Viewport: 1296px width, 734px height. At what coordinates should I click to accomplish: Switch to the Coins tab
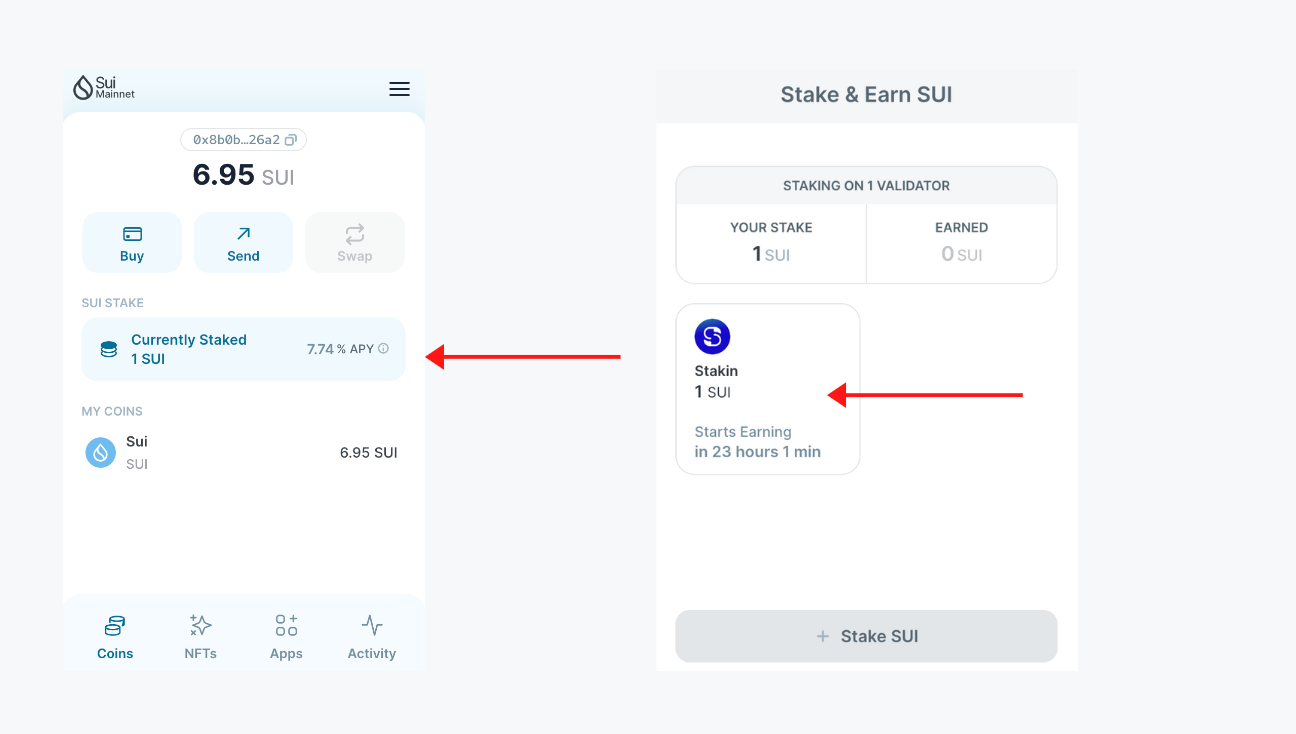pyautogui.click(x=114, y=635)
